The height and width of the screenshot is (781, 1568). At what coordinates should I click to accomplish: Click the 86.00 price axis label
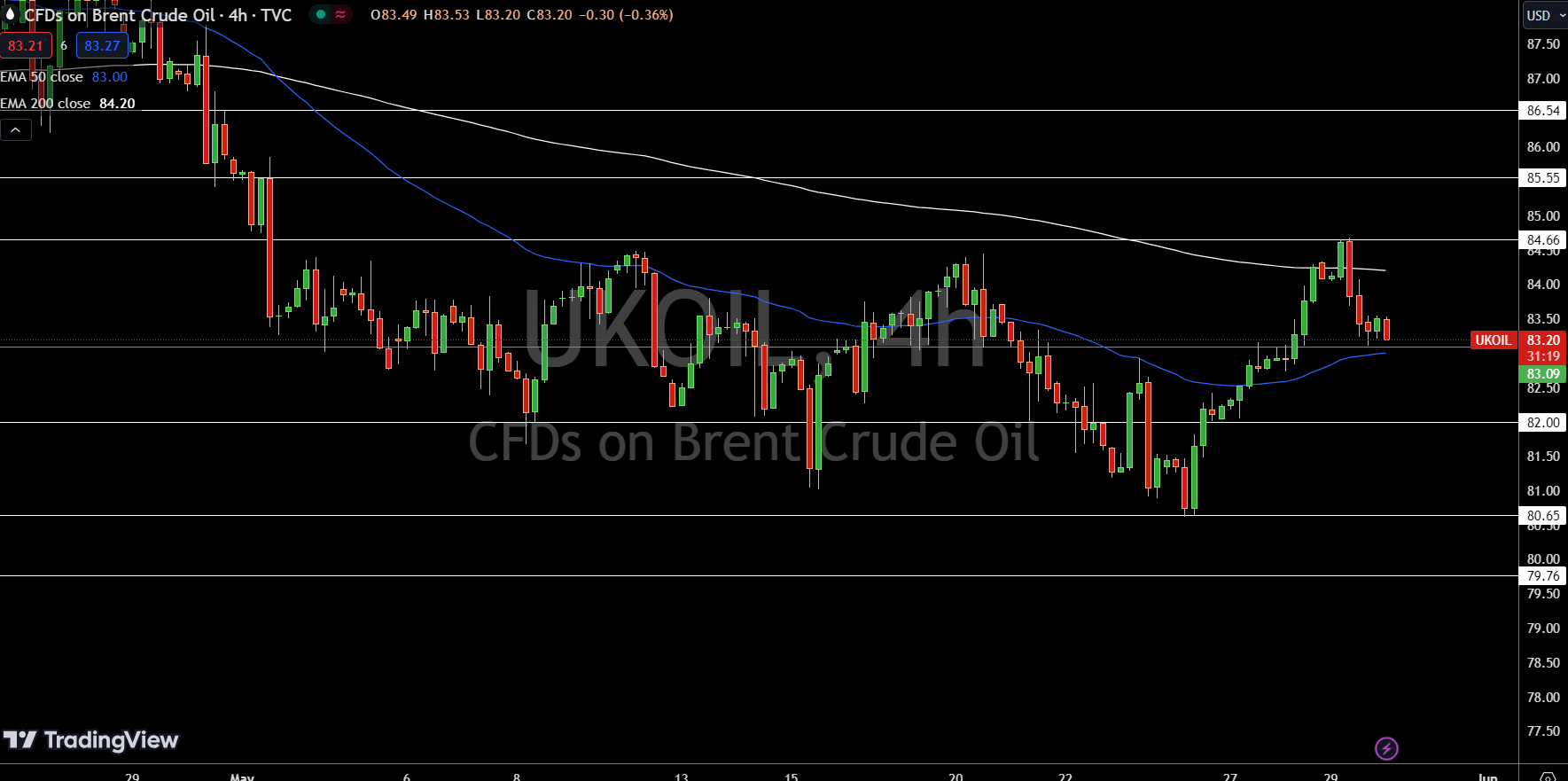[x=1543, y=147]
